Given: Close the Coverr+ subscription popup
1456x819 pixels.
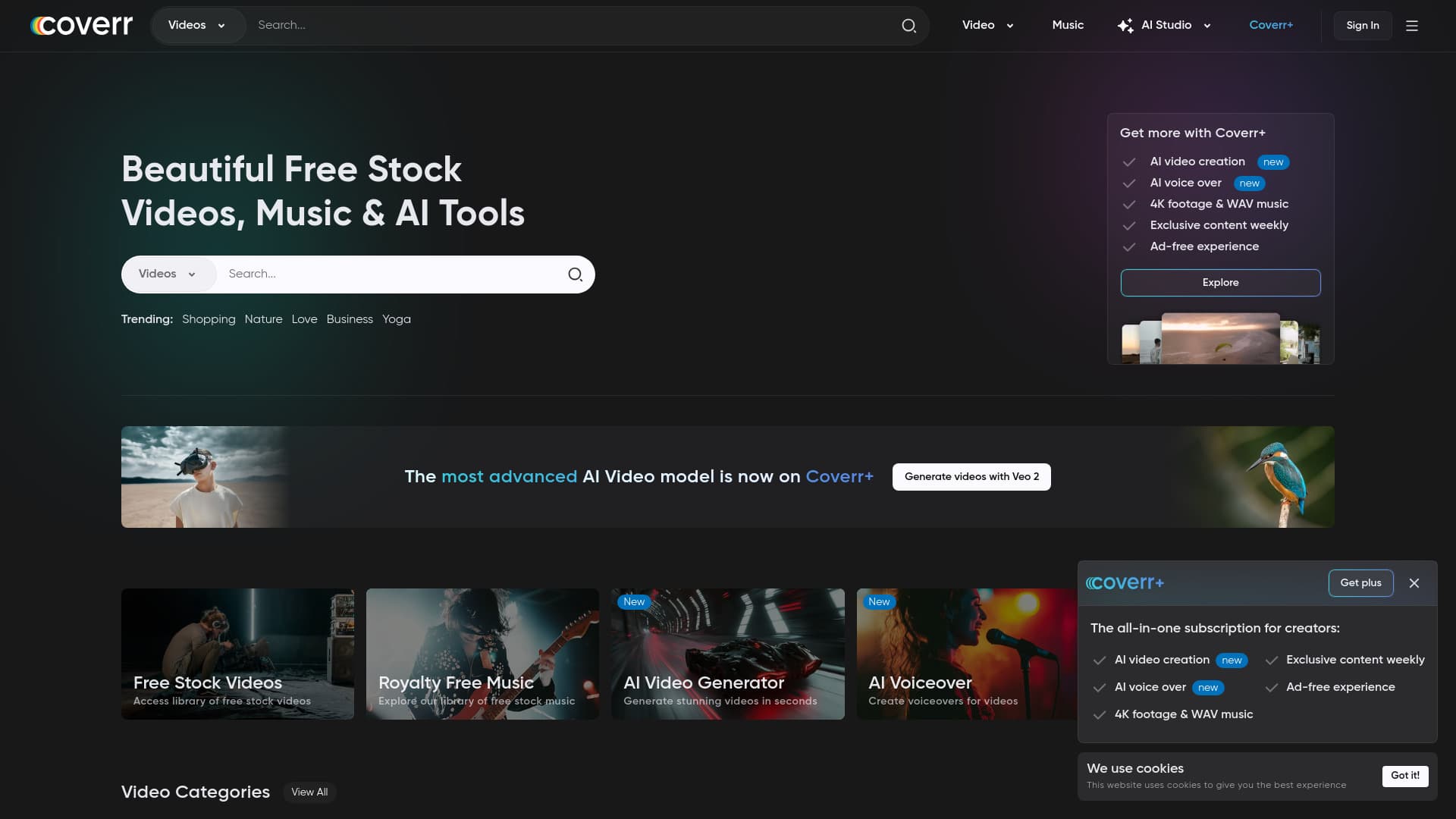Looking at the screenshot, I should (x=1414, y=583).
